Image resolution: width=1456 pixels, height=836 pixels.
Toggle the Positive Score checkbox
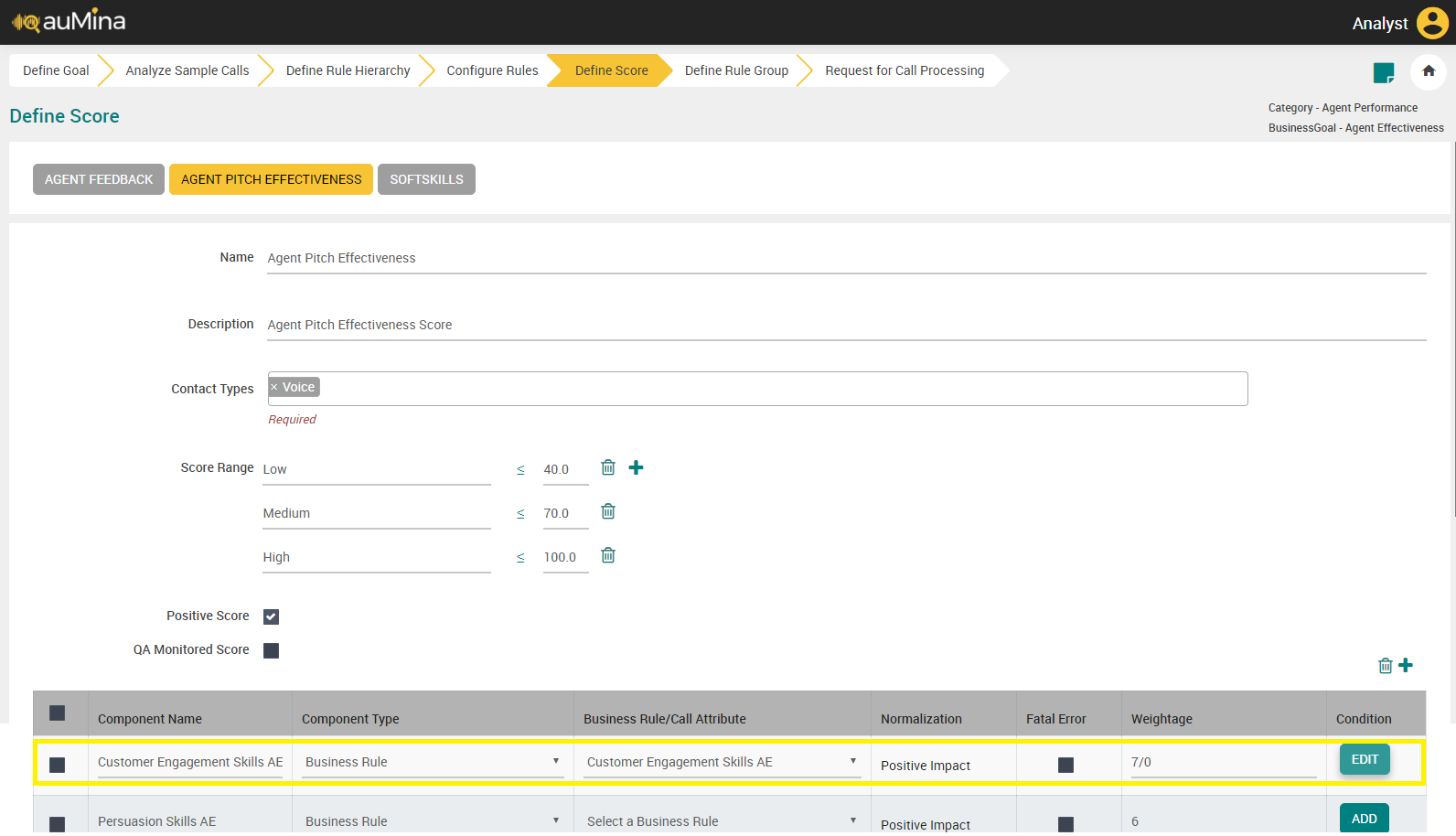coord(271,616)
